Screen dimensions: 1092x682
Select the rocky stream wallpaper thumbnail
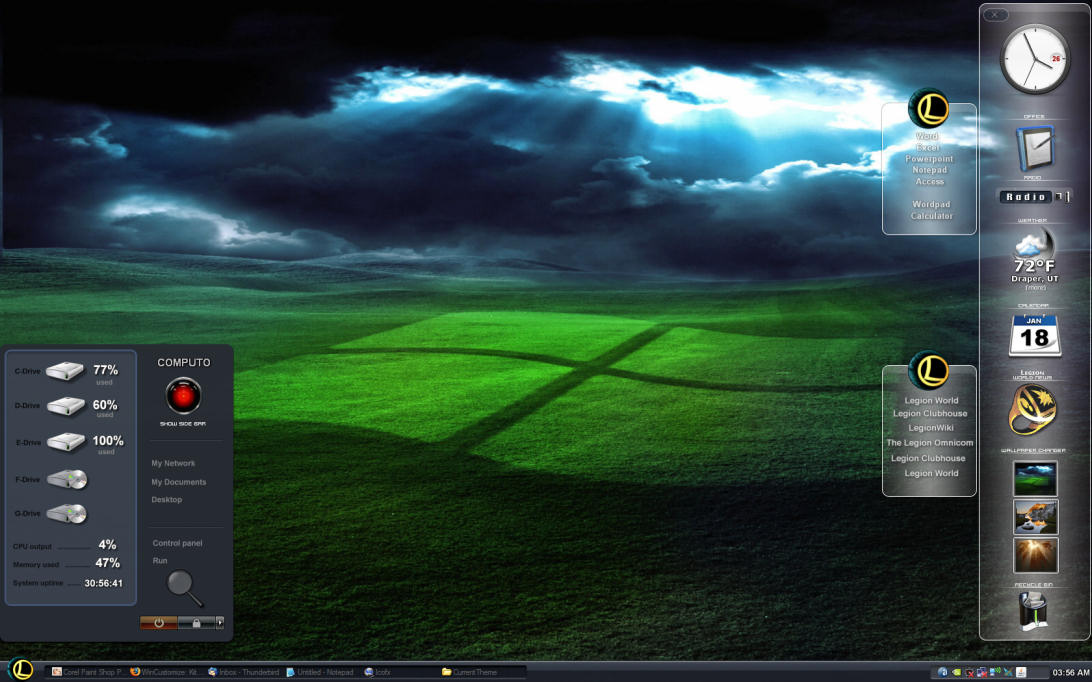[1035, 517]
